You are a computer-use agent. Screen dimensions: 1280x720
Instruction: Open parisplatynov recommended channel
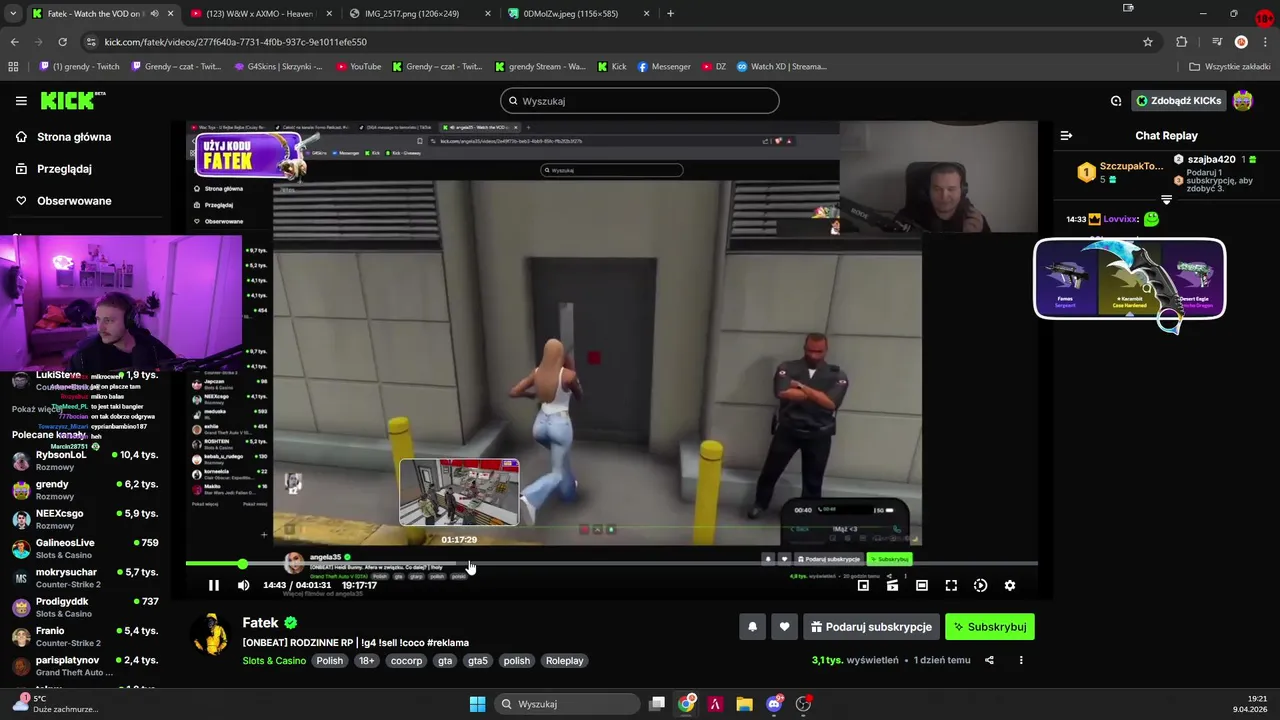[85, 666]
